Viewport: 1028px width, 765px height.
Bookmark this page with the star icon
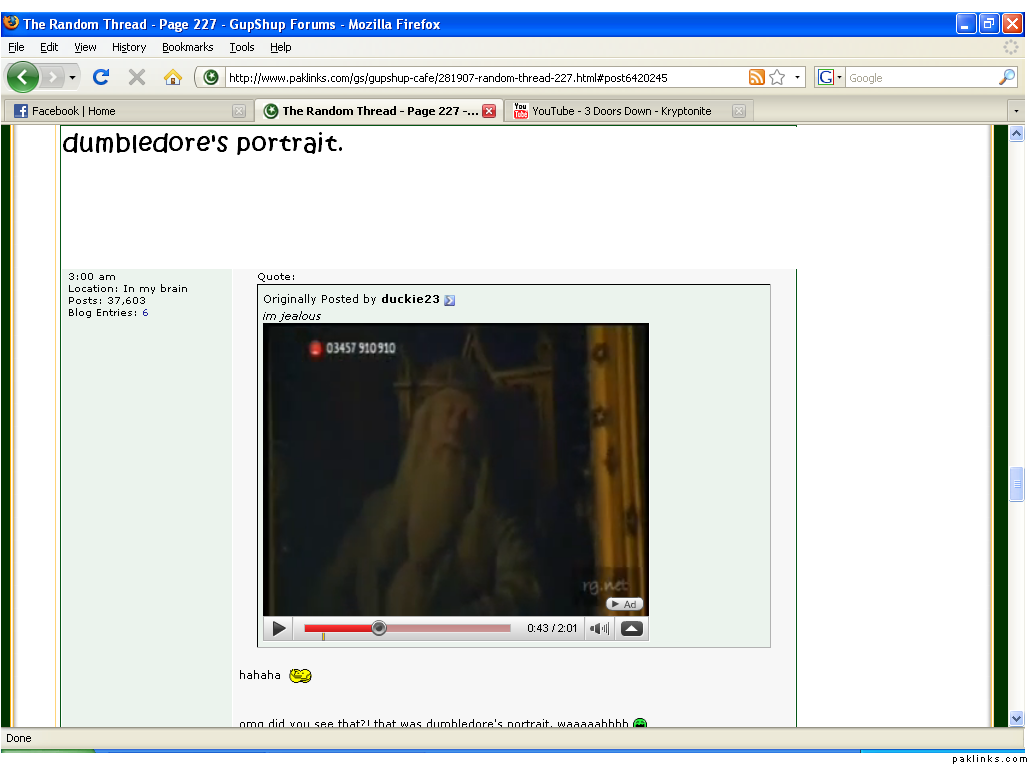pyautogui.click(x=777, y=77)
